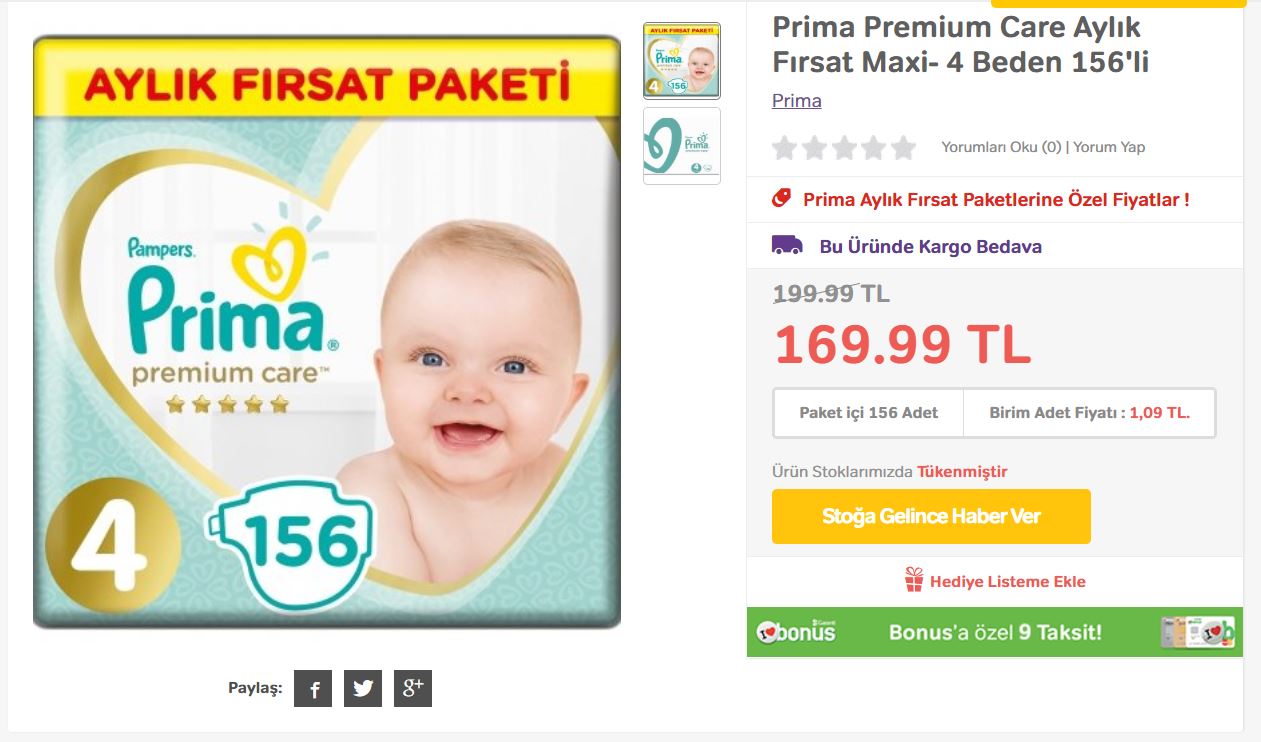This screenshot has height=742, width=1261.
Task: Rate product with the first star
Action: (x=785, y=148)
